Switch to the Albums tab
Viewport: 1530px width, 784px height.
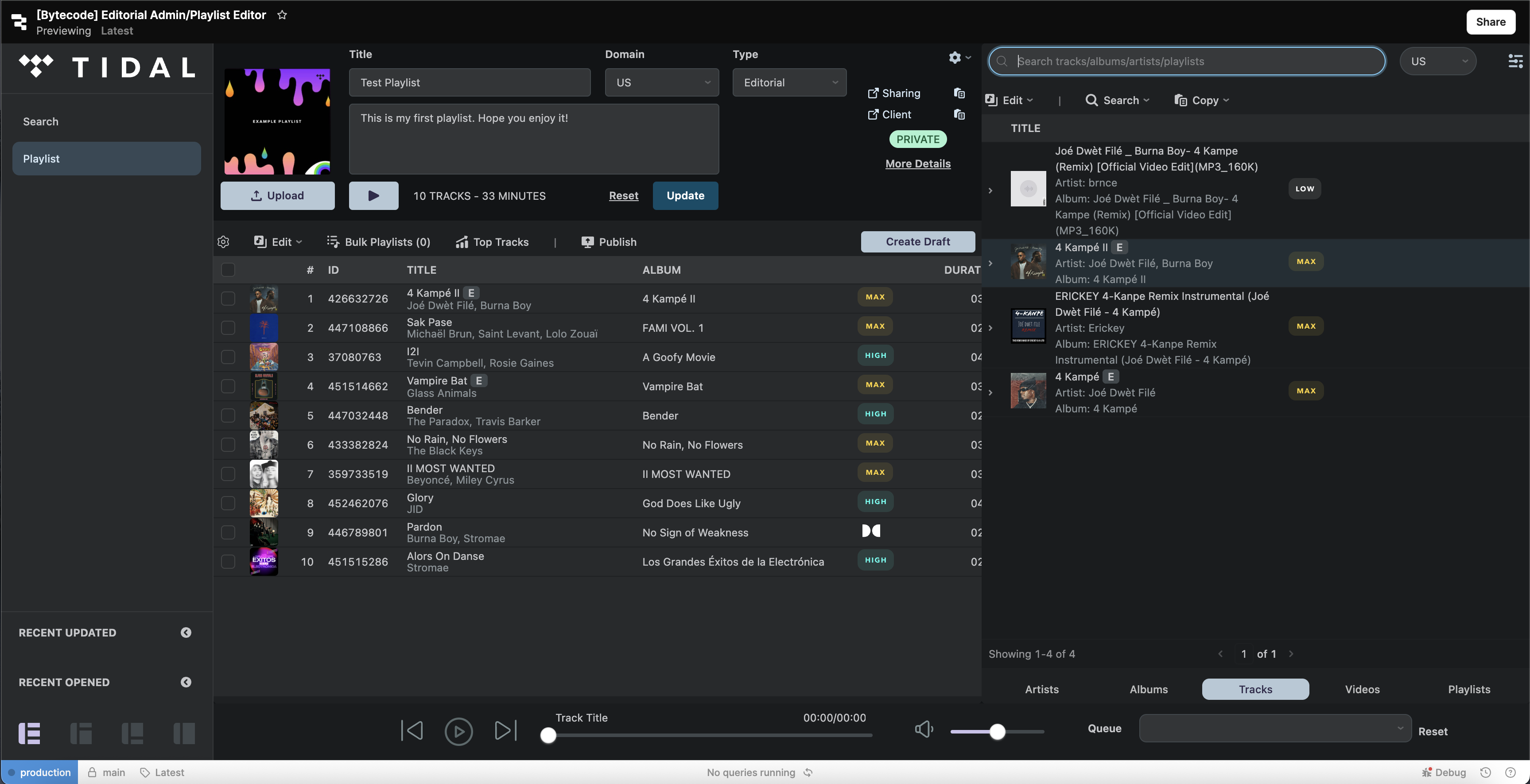coord(1148,689)
